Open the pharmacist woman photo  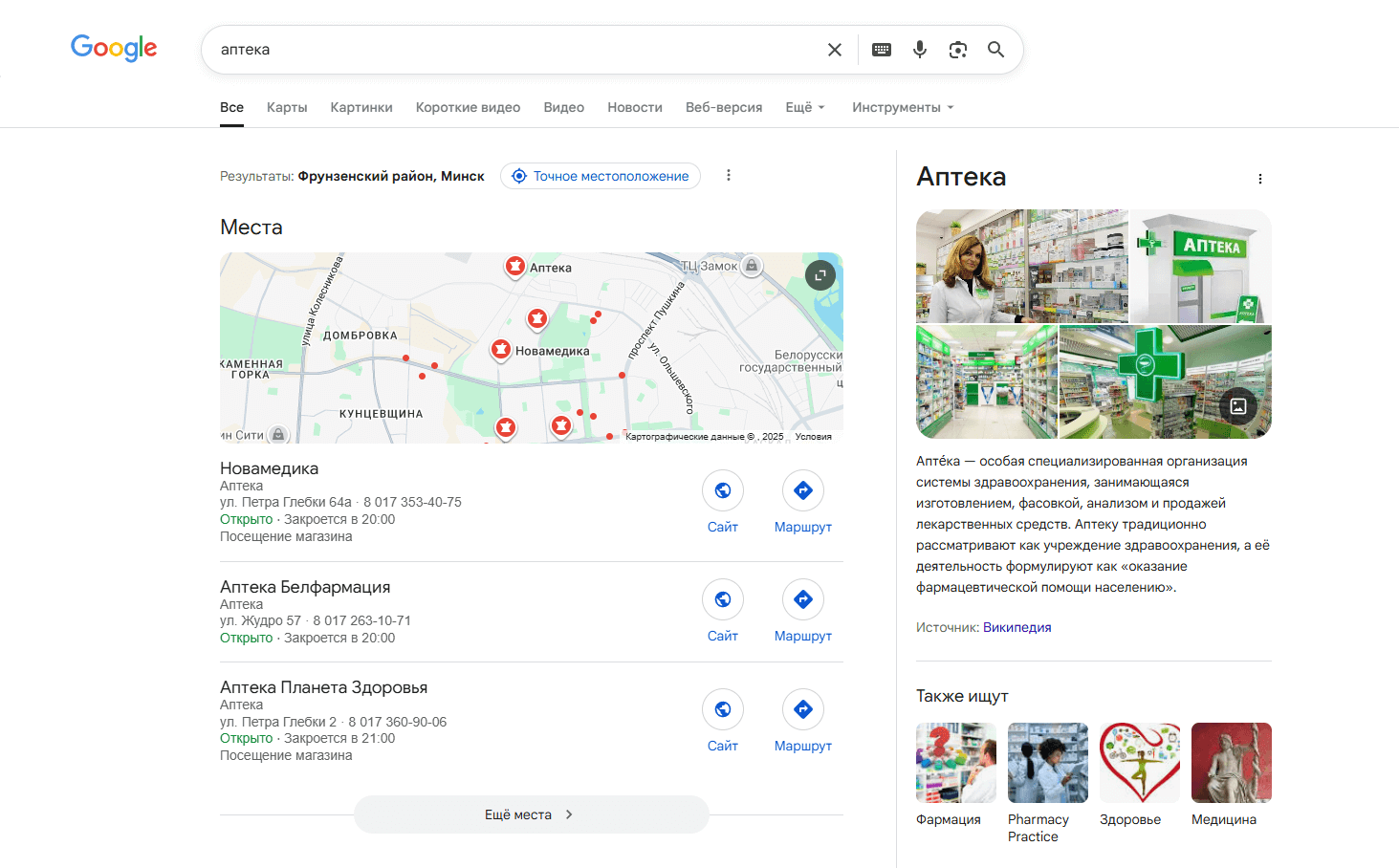click(x=1022, y=266)
